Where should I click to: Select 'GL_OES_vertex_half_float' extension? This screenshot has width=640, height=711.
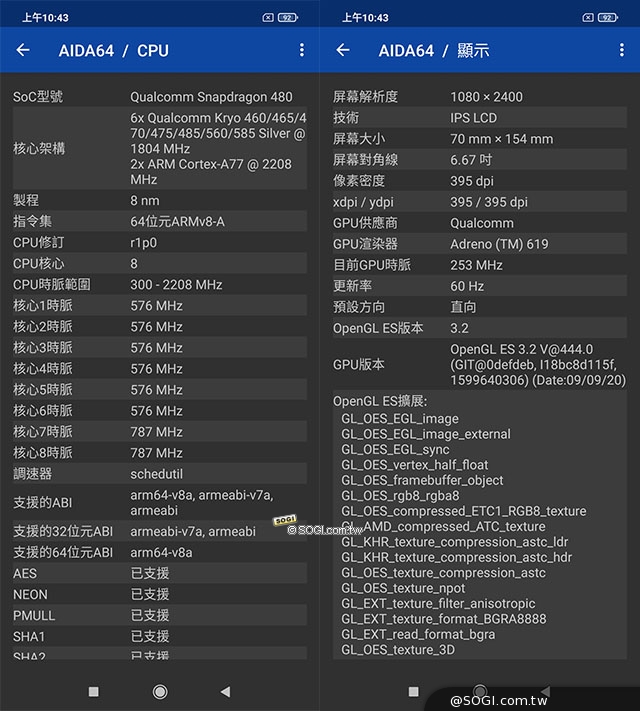pos(415,465)
